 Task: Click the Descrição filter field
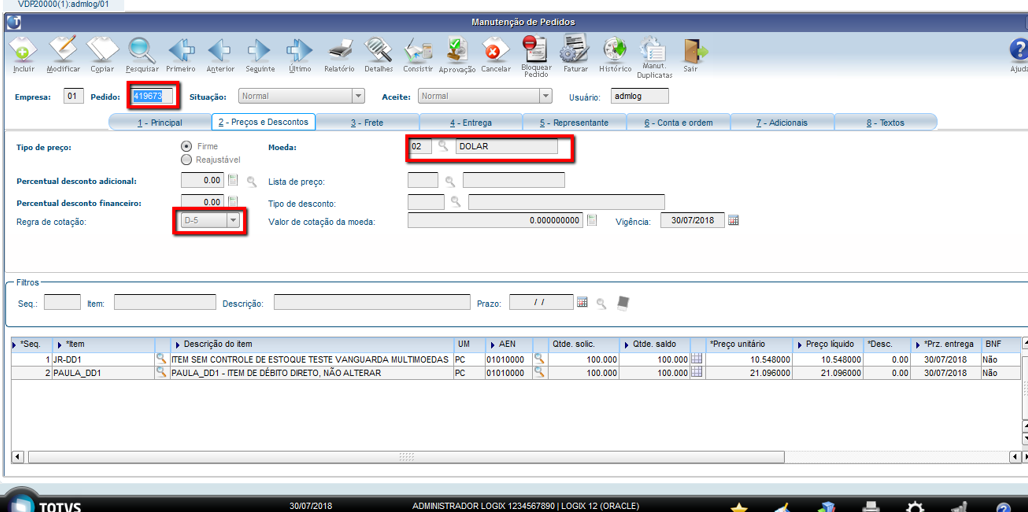pos(372,302)
